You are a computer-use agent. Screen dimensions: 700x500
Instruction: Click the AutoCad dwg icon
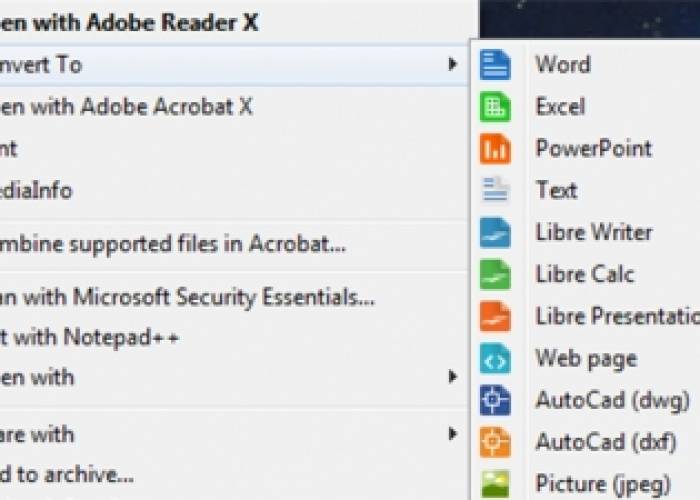[495, 400]
